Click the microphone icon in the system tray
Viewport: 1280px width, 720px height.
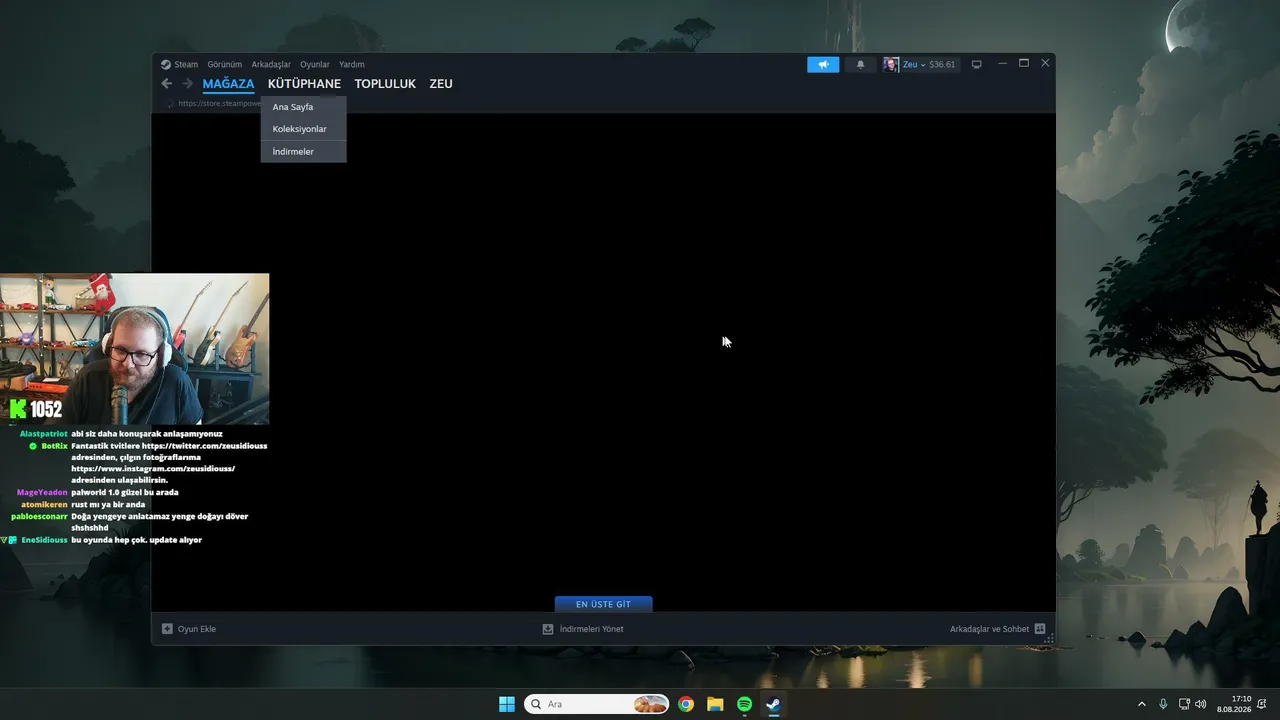[x=1163, y=704]
